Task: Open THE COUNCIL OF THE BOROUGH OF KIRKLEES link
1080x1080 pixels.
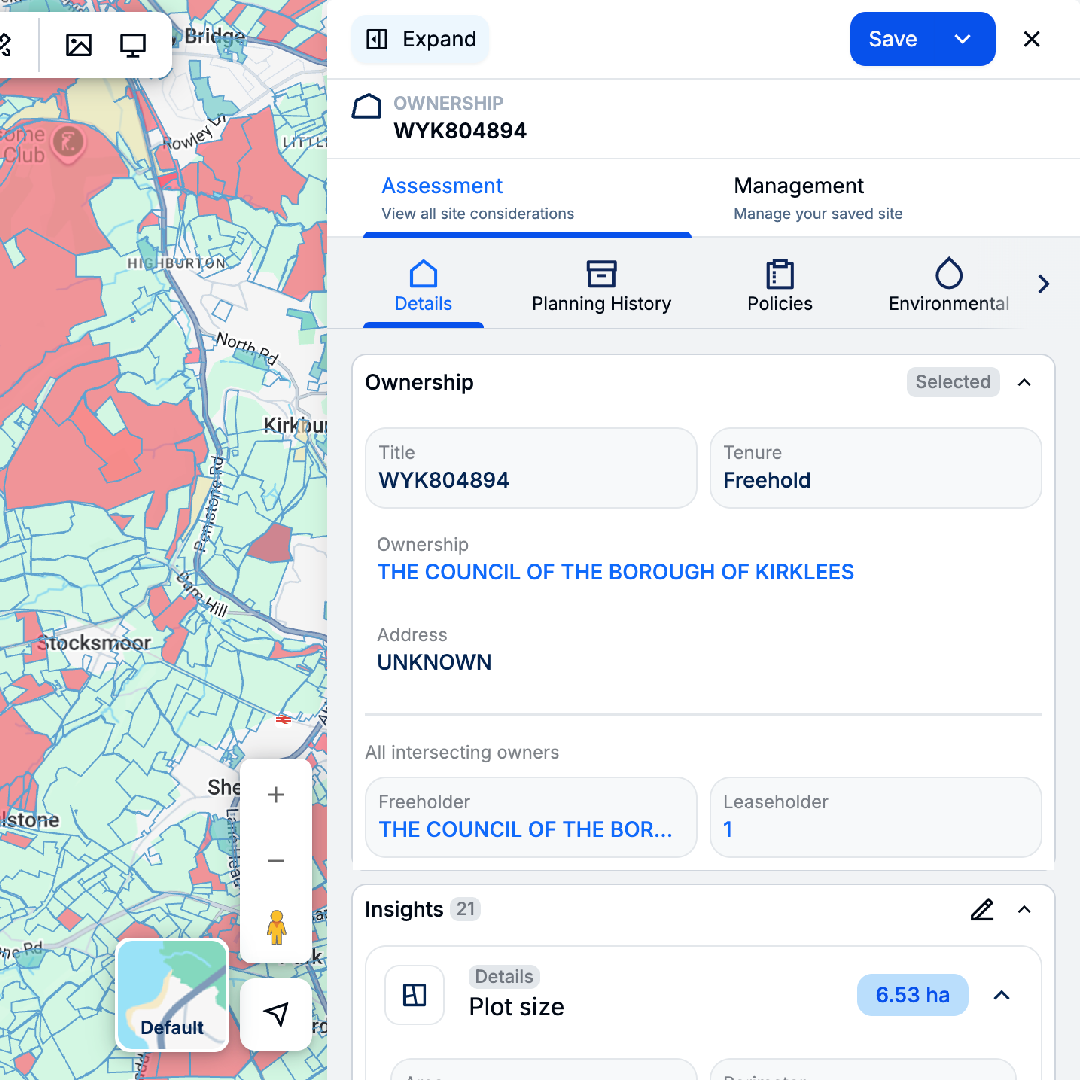Action: pos(615,572)
